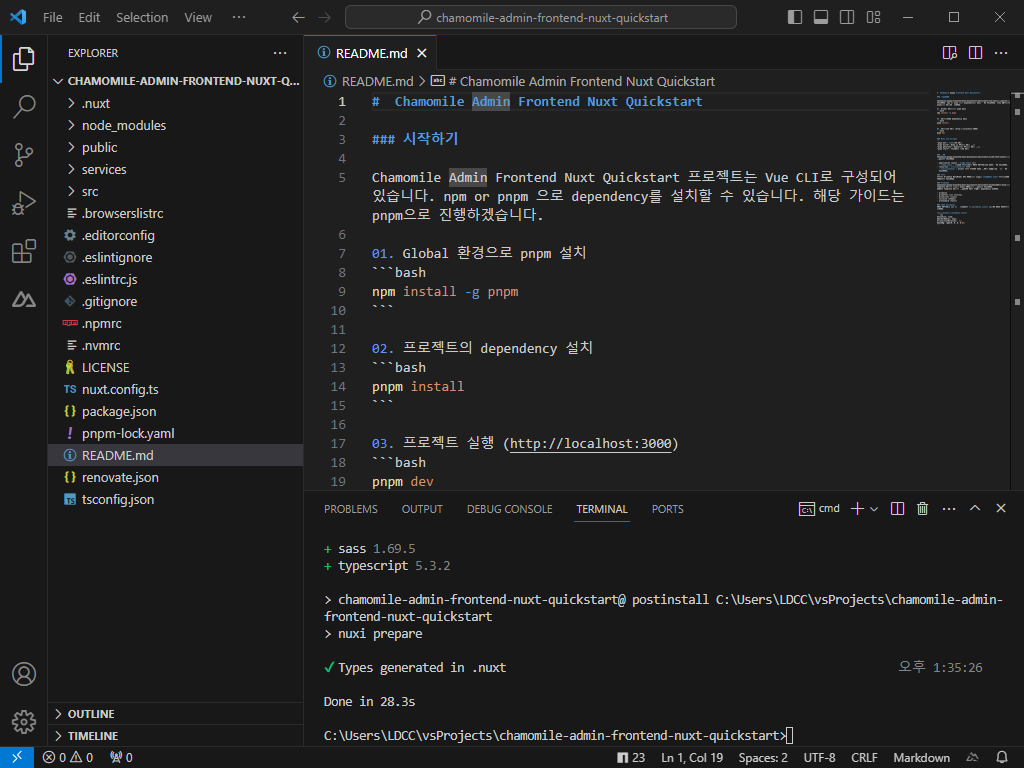
Task: Open the overflow menu ellipsis in menu bar
Action: (x=239, y=17)
